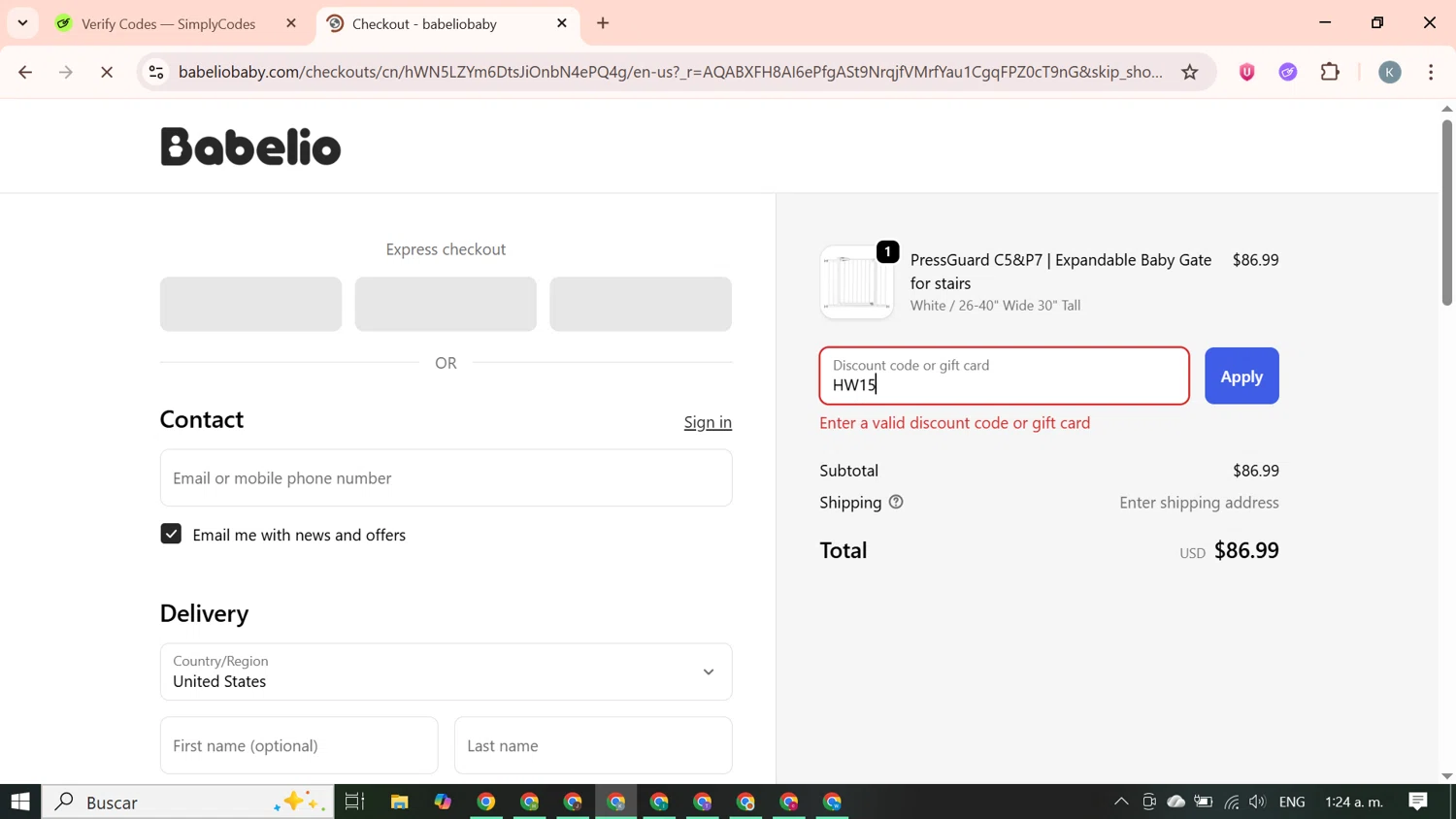Open the uBlock shield extension icon
Viewport: 1456px width, 819px height.
tap(1247, 72)
